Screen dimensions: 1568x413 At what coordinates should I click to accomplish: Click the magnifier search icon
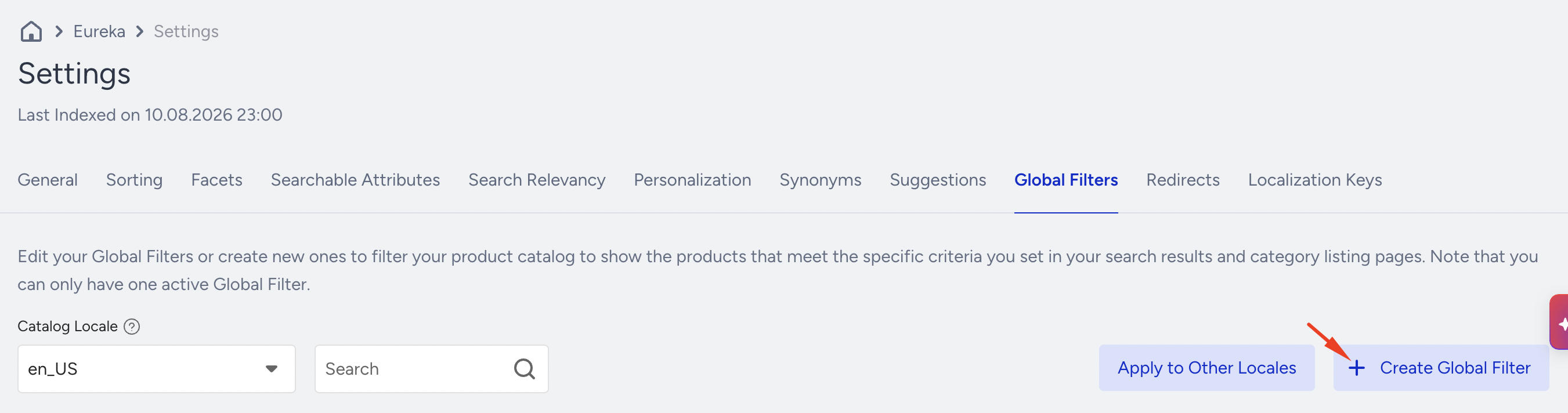[524, 368]
